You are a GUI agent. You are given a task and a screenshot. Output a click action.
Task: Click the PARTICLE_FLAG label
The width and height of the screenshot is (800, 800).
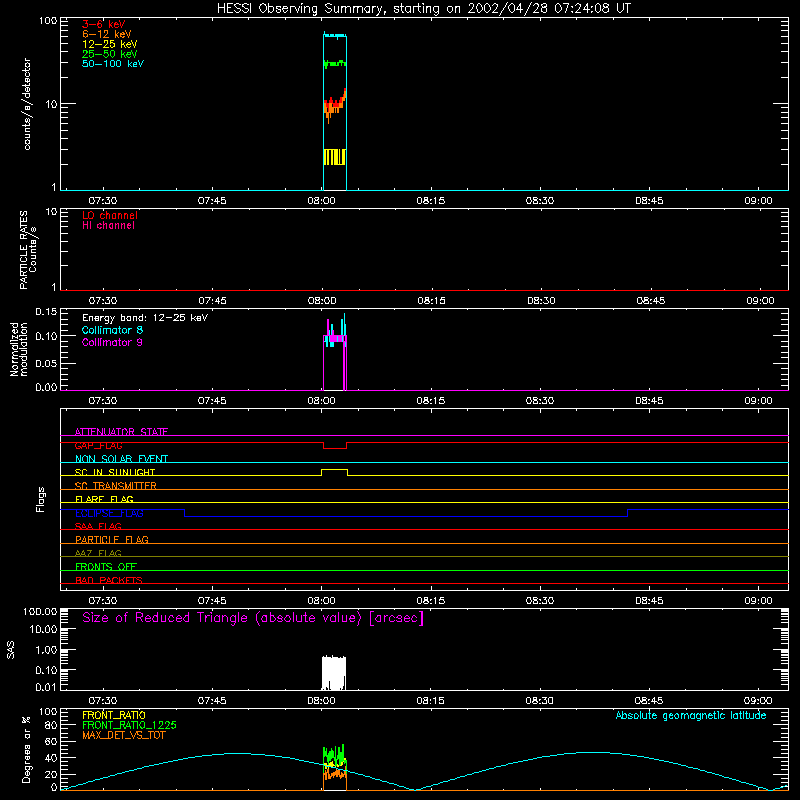pyautogui.click(x=112, y=539)
